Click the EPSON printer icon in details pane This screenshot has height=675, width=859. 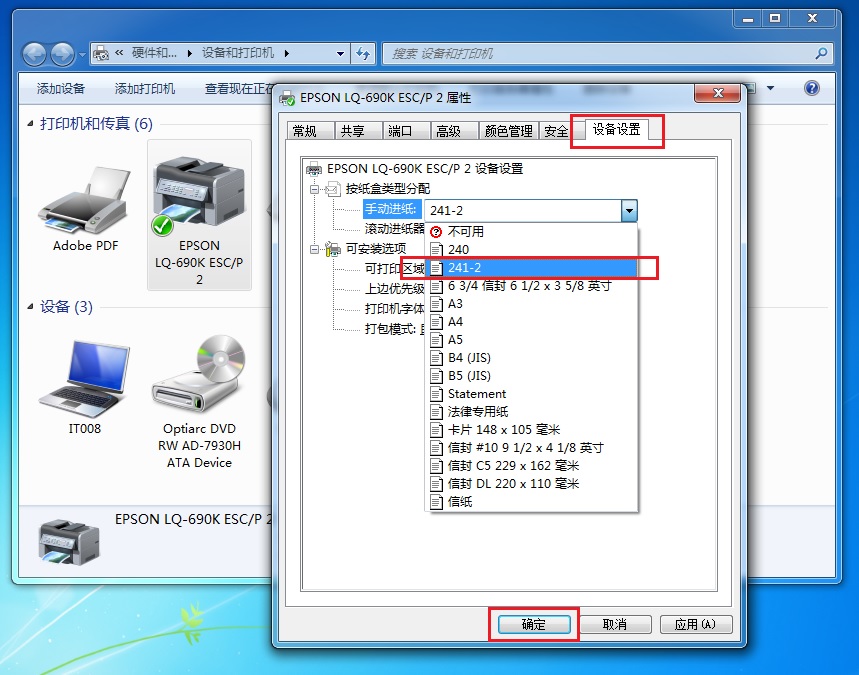click(69, 542)
